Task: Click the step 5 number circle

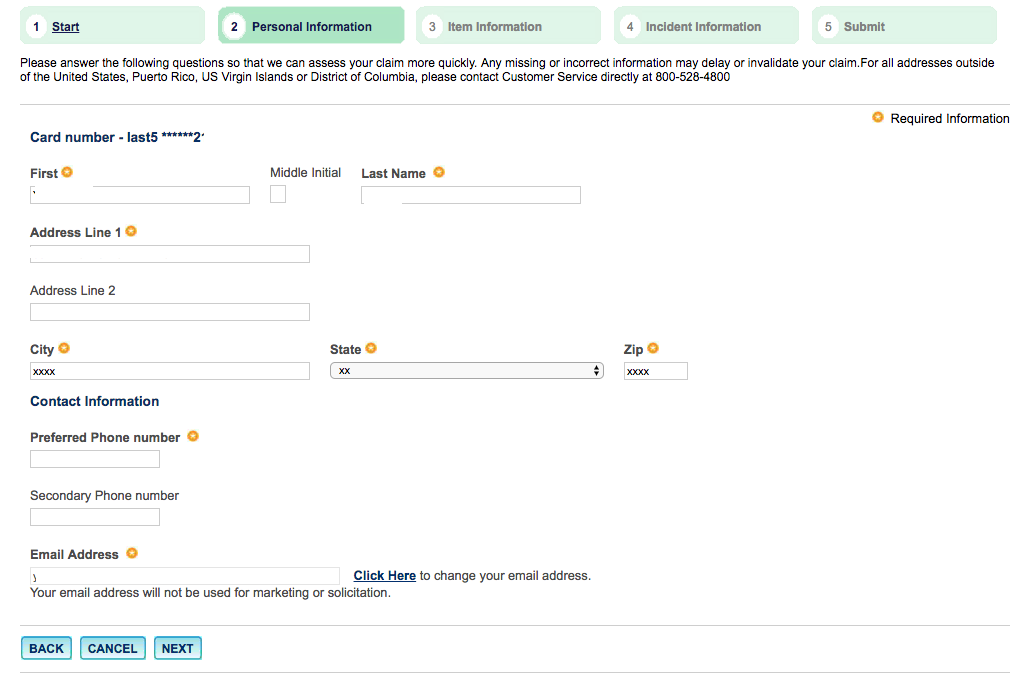Action: (x=828, y=27)
